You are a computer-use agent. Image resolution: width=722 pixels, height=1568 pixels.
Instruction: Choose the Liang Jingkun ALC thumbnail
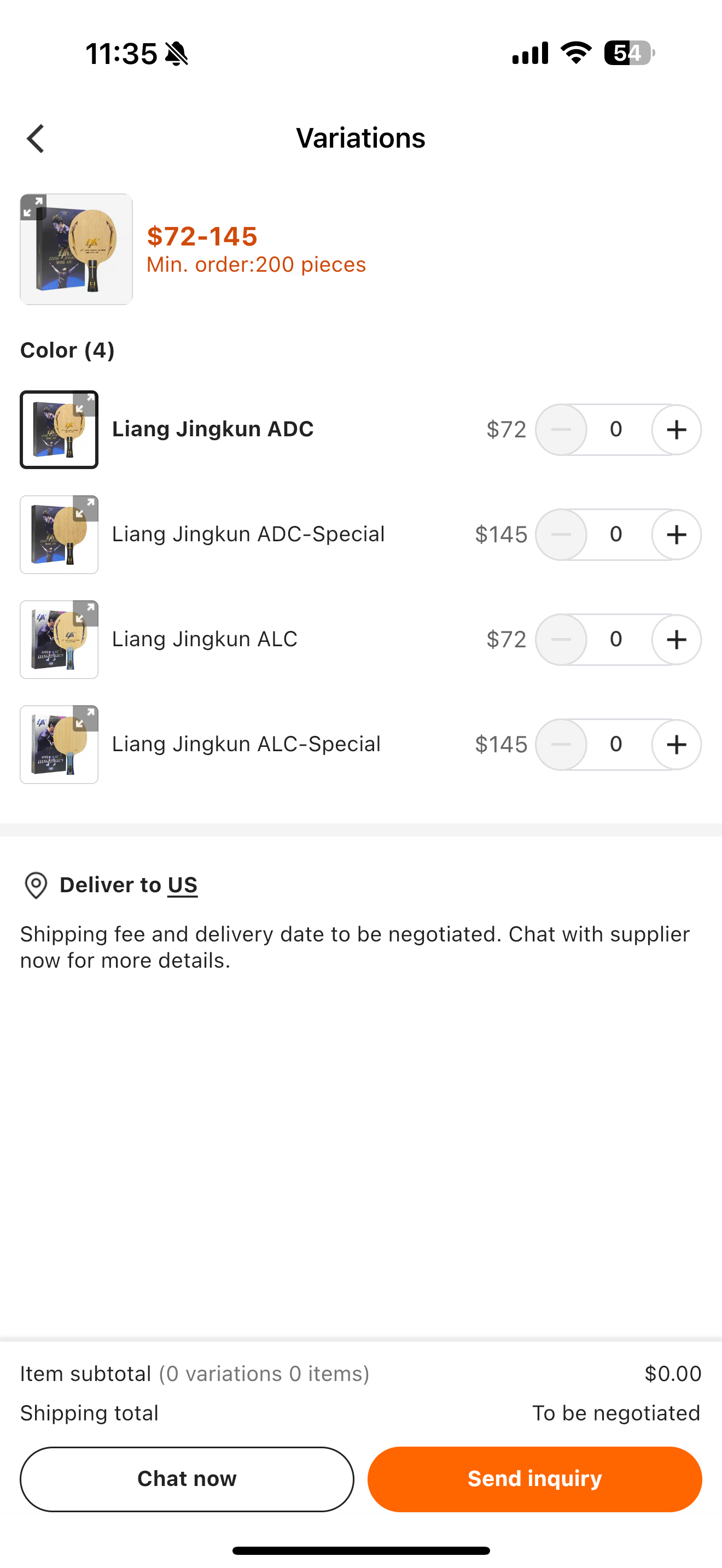(59, 640)
